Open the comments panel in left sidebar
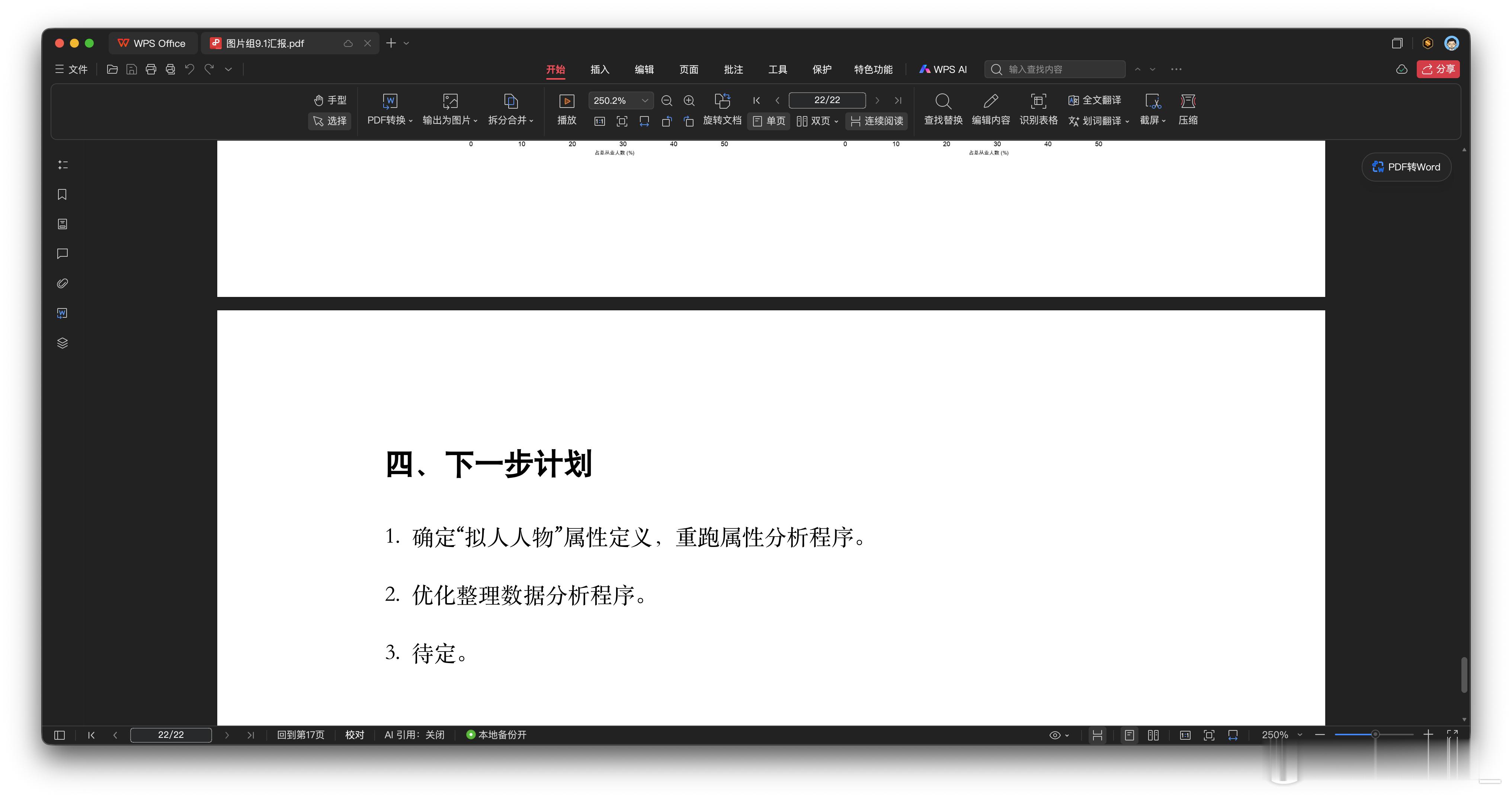Screen dimensions: 1512x800 (x=63, y=253)
